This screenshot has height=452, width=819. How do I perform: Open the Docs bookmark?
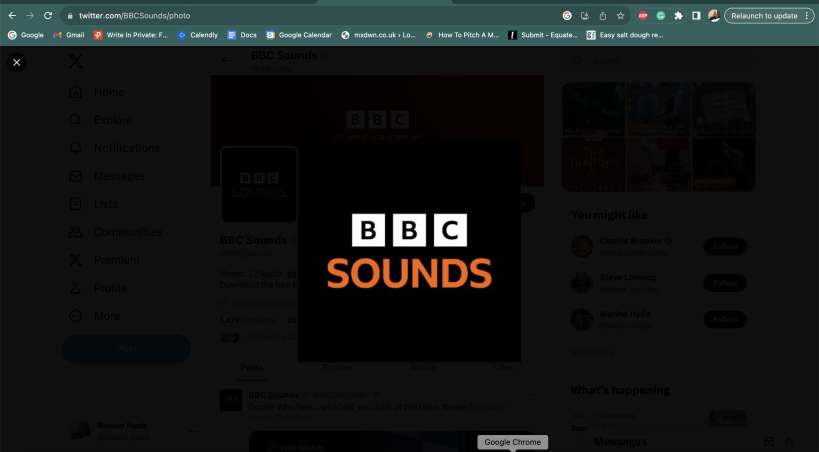click(242, 35)
